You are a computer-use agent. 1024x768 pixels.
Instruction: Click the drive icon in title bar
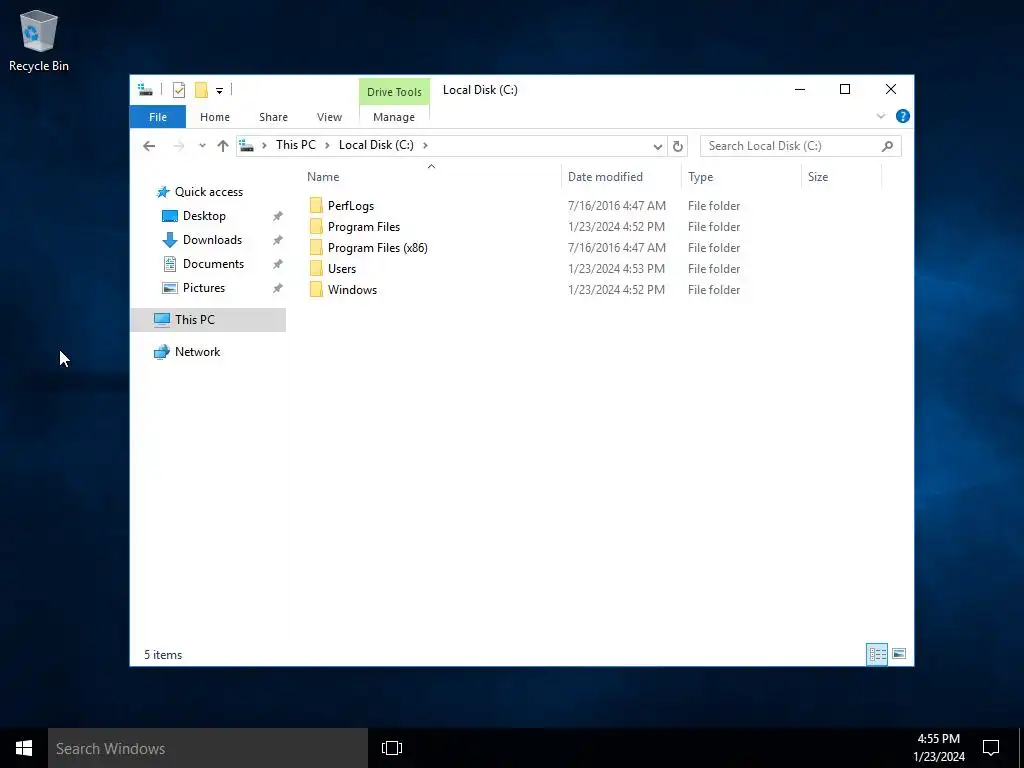(x=145, y=90)
